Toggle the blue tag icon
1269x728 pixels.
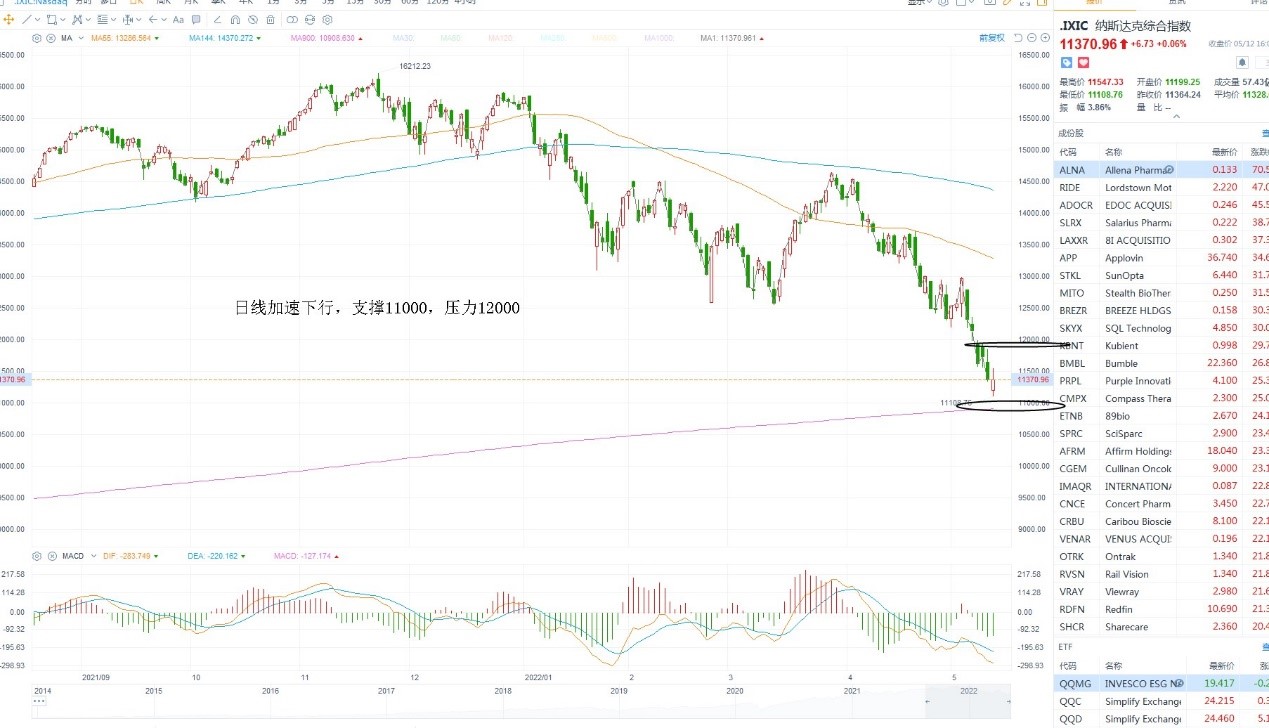[1066, 62]
